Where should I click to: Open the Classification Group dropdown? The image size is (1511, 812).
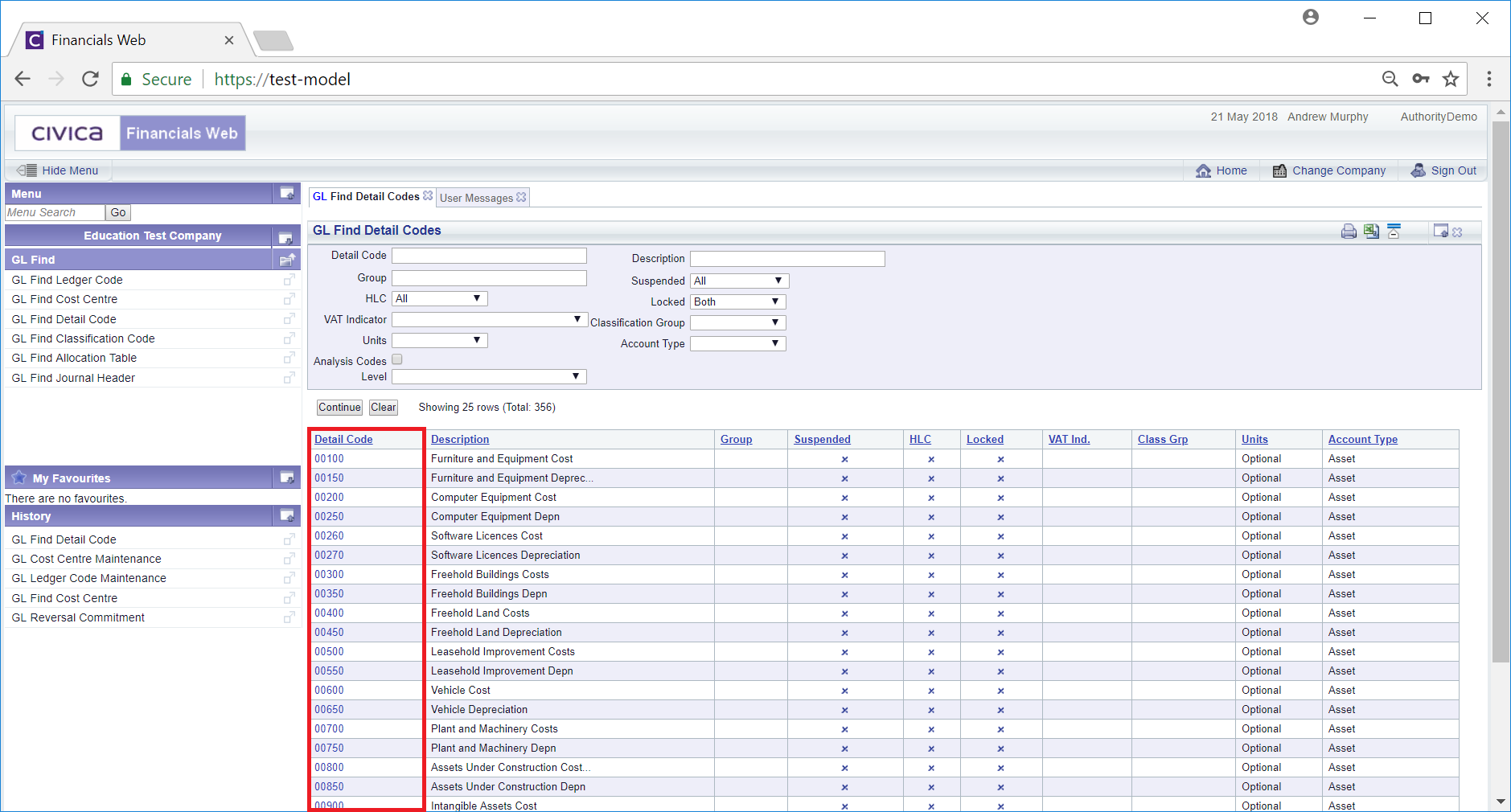click(x=738, y=322)
